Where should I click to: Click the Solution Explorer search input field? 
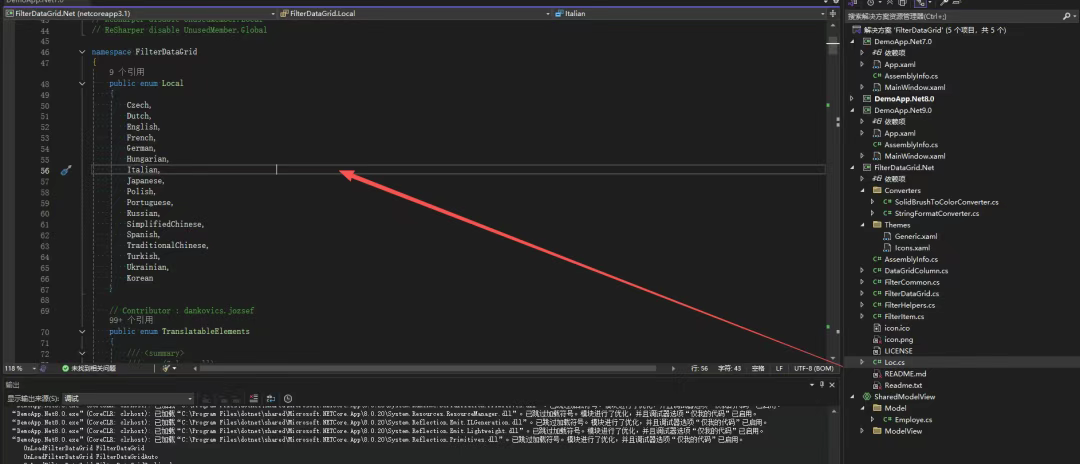[x=956, y=16]
